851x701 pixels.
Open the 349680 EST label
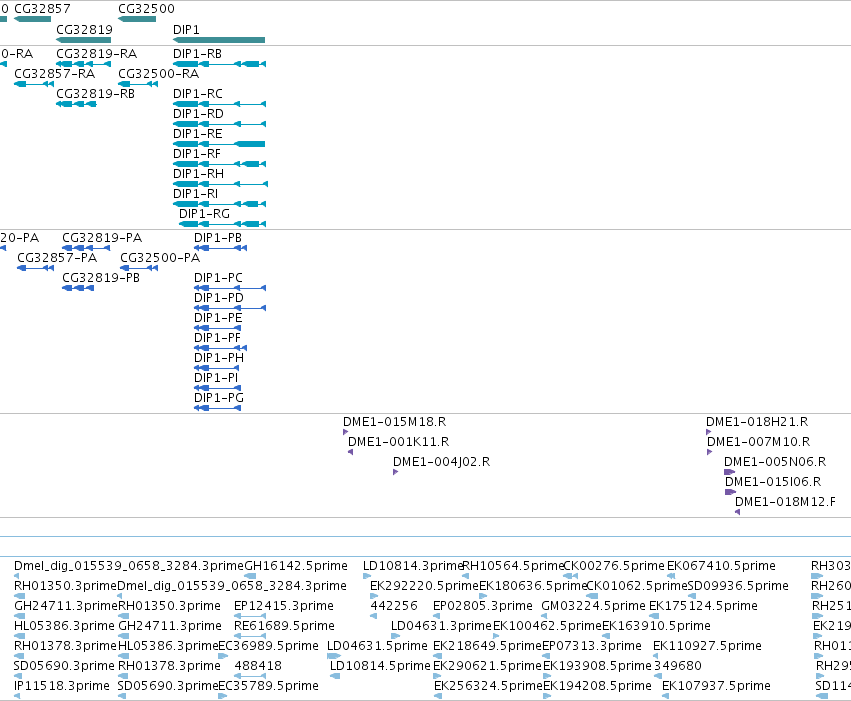pos(678,666)
